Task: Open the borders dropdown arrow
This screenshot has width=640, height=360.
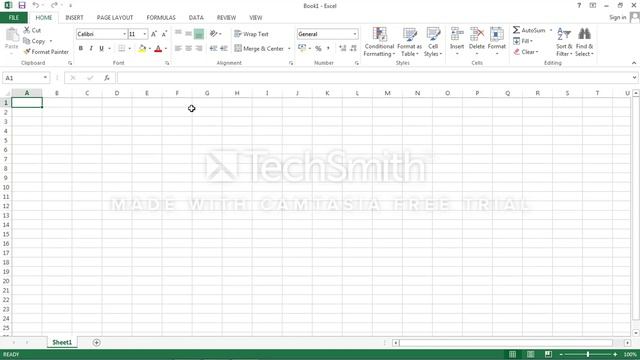Action: [x=130, y=49]
